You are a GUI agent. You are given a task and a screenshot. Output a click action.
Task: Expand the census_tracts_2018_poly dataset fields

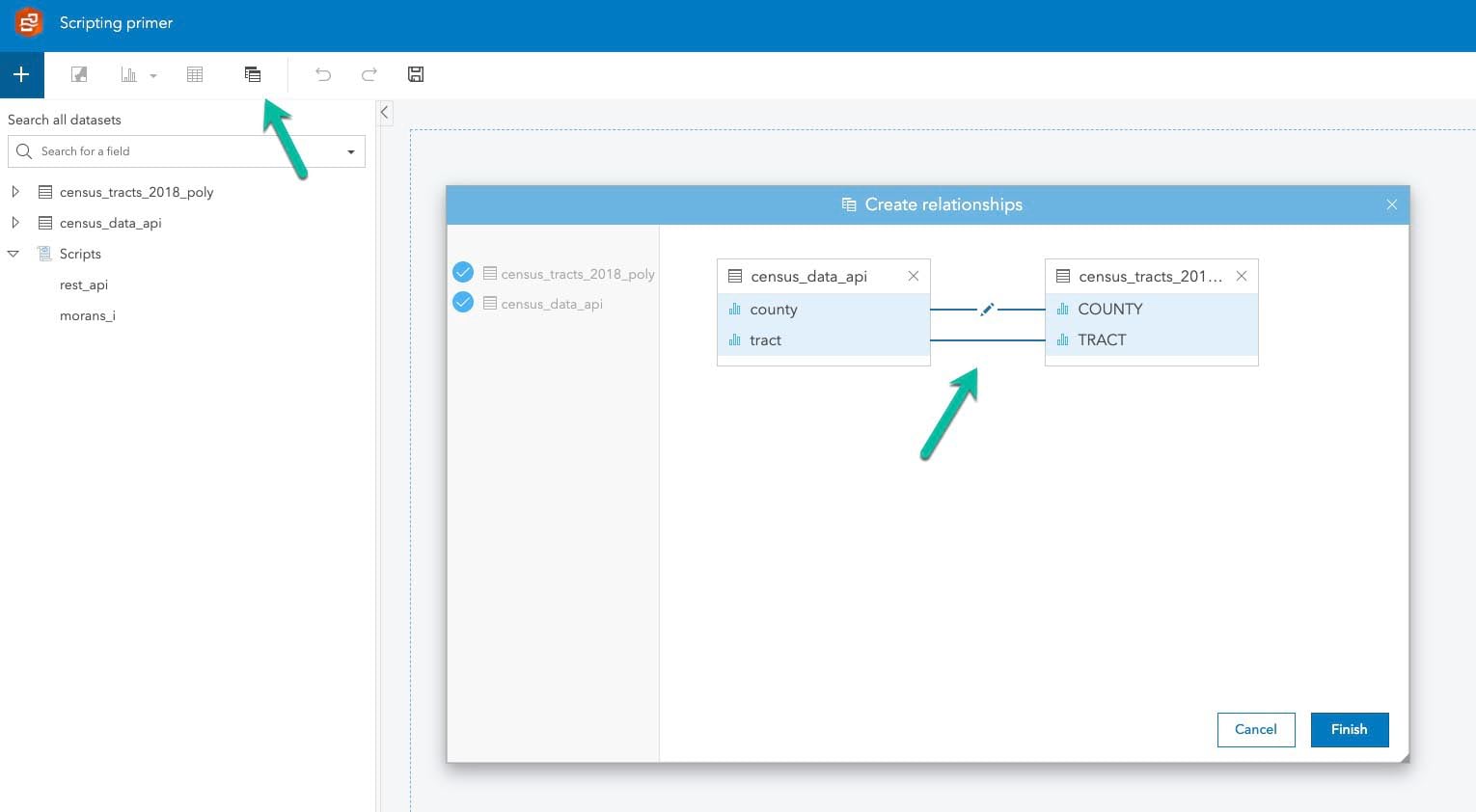pos(15,191)
